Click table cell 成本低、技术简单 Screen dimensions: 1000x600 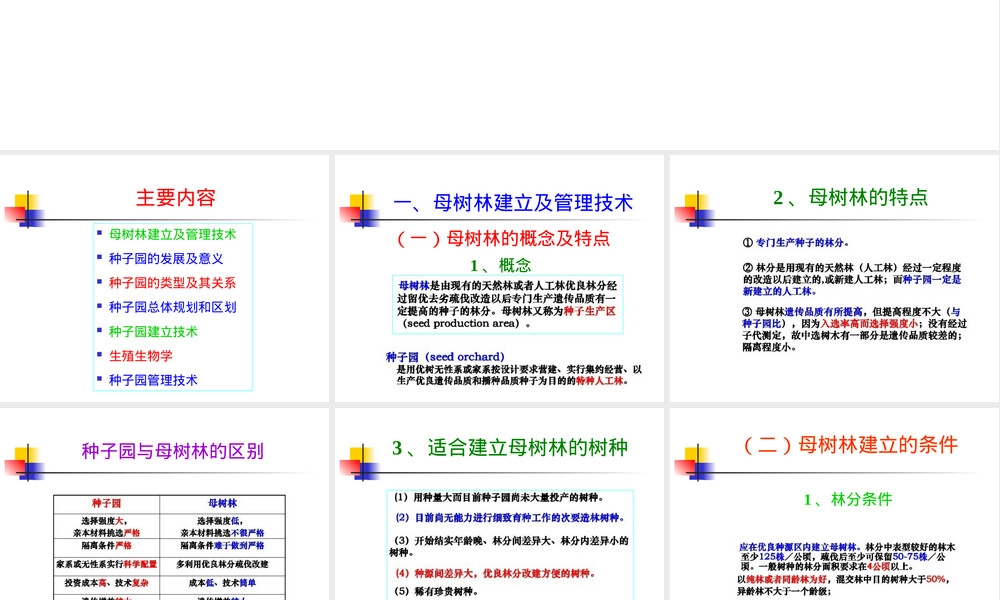tap(222, 583)
